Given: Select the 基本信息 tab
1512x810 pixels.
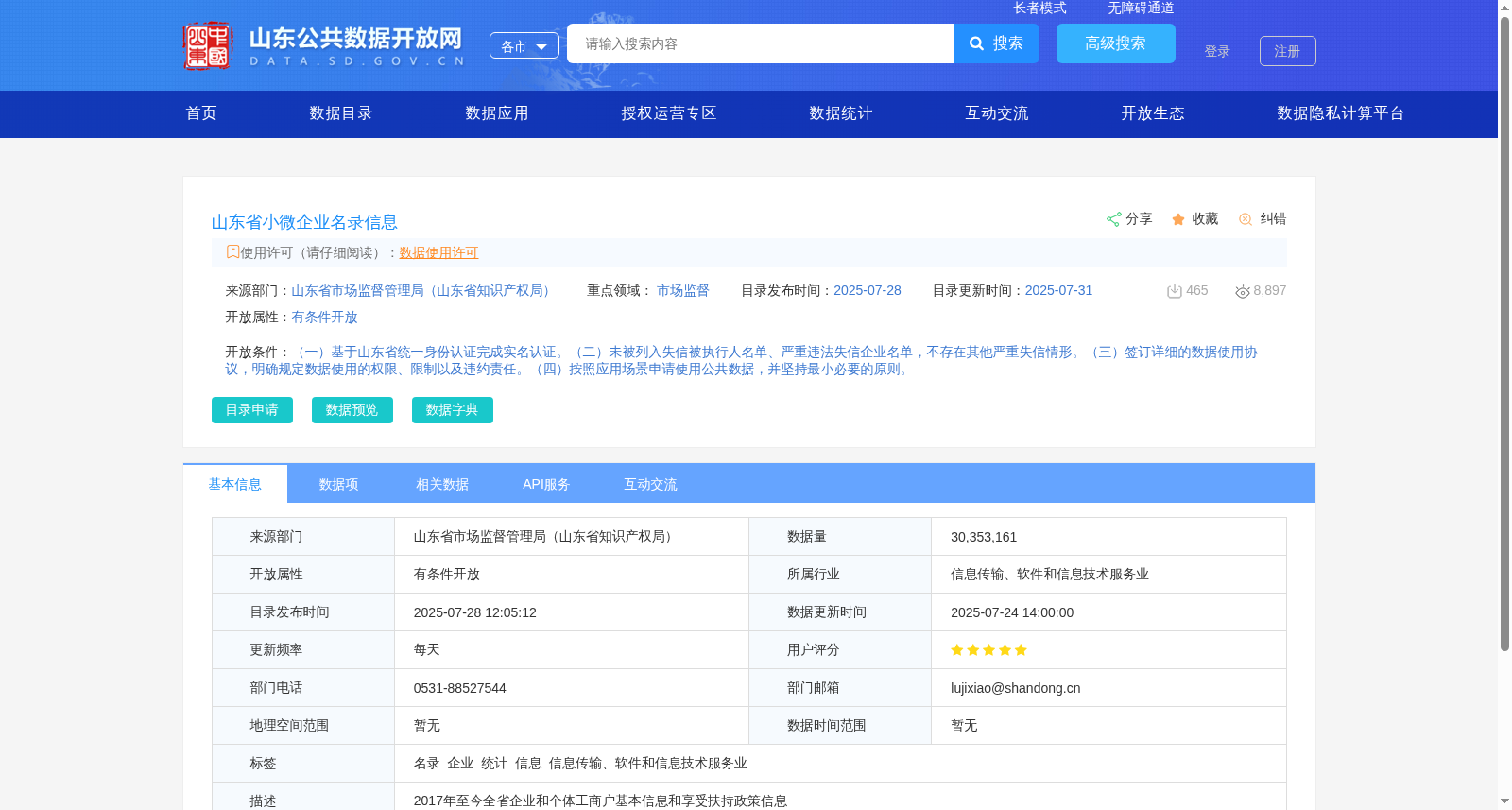Looking at the screenshot, I should 235,484.
